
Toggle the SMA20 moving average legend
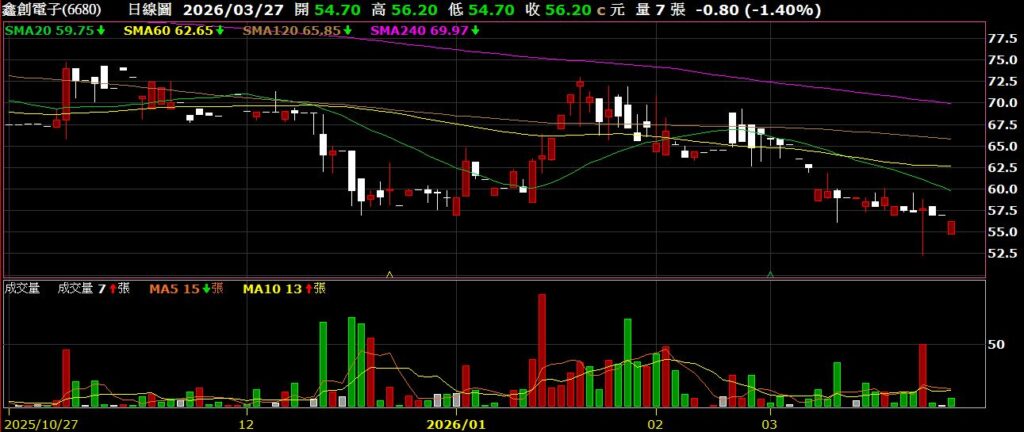[48, 31]
